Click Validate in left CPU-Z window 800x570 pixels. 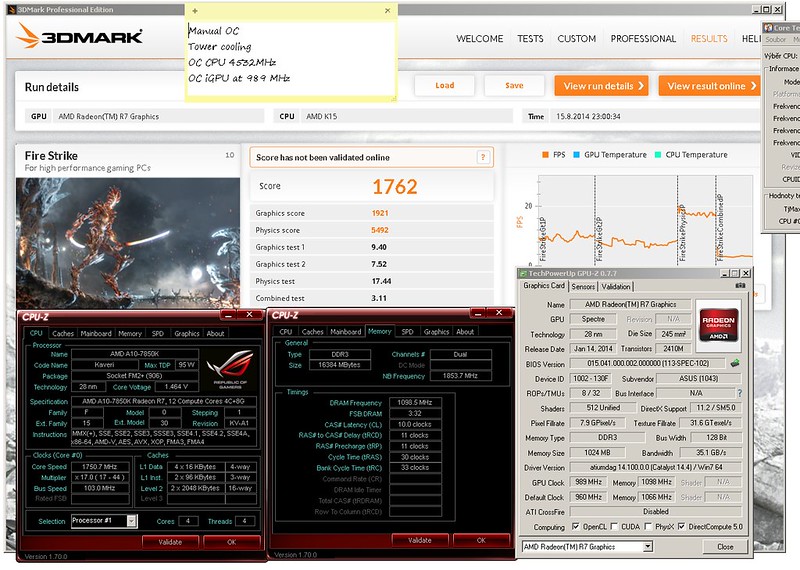(170, 542)
